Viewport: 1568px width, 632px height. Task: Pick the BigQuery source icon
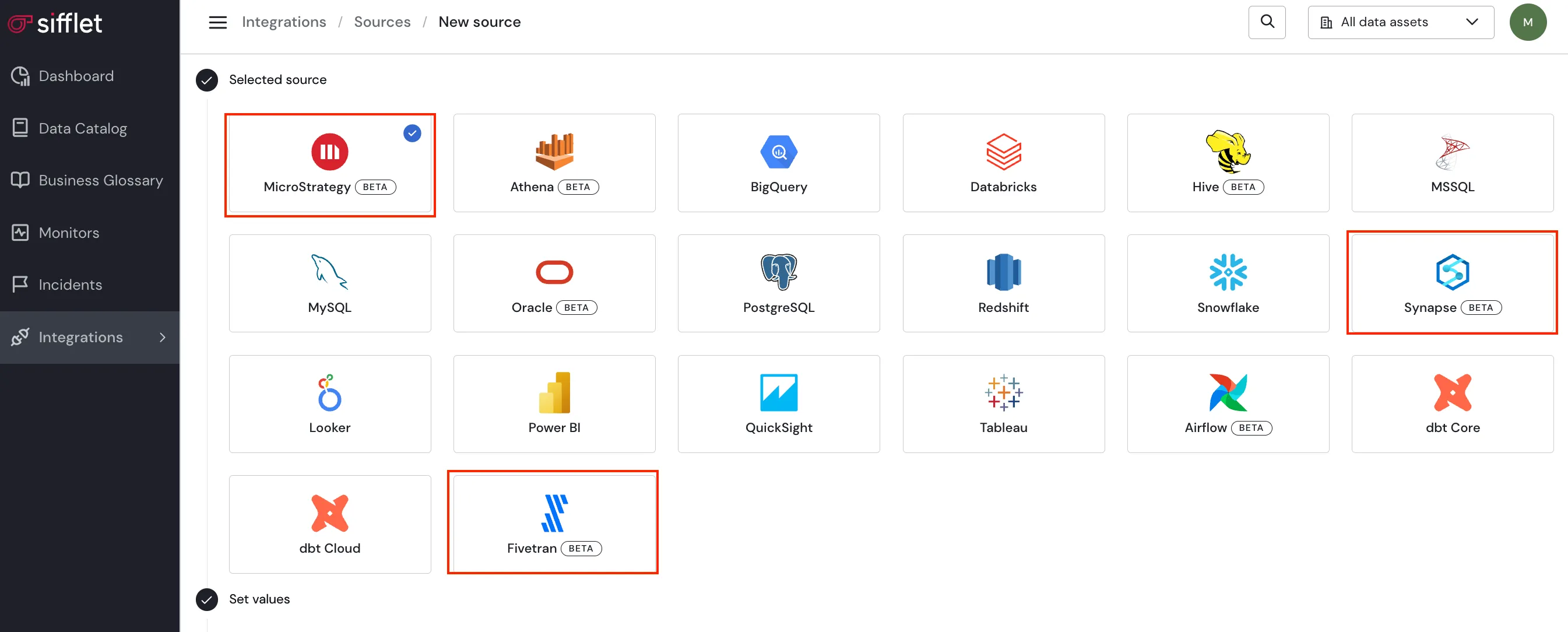779,152
